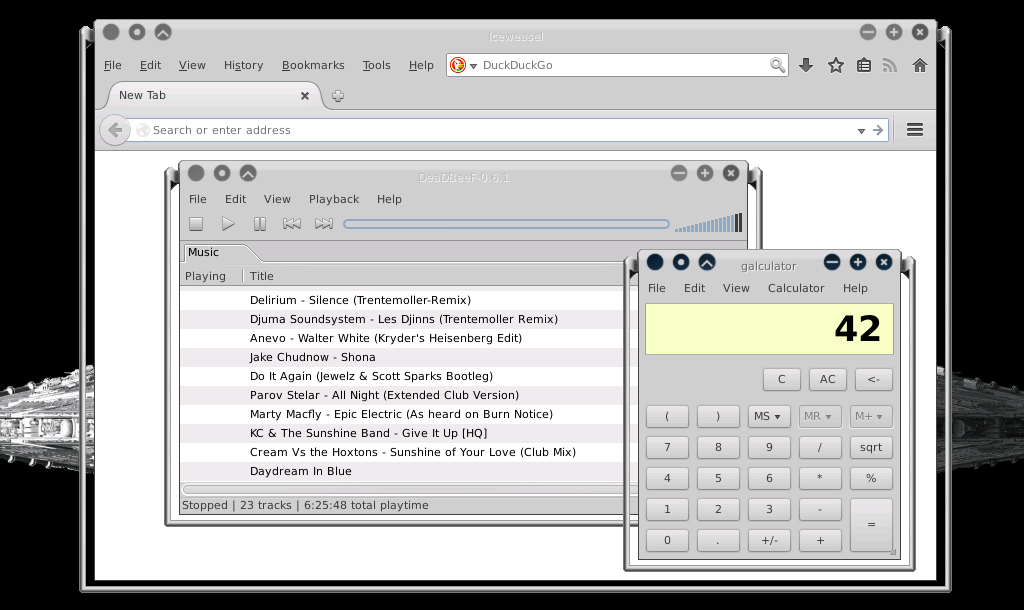This screenshot has height=610, width=1024.
Task: Sort by the Title column header
Action: pyautogui.click(x=432, y=276)
